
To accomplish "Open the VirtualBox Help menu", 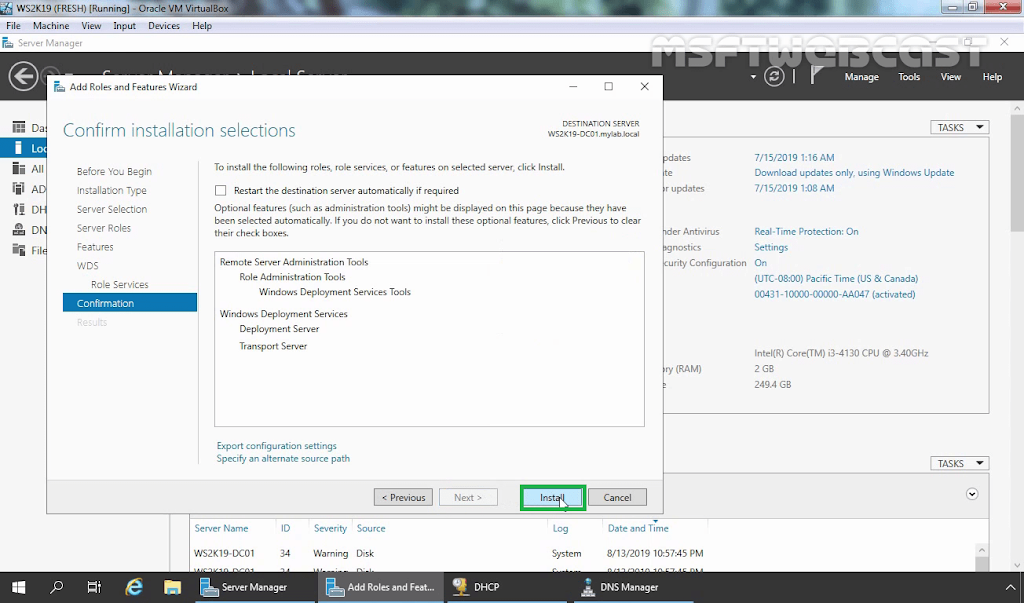I will 202,25.
